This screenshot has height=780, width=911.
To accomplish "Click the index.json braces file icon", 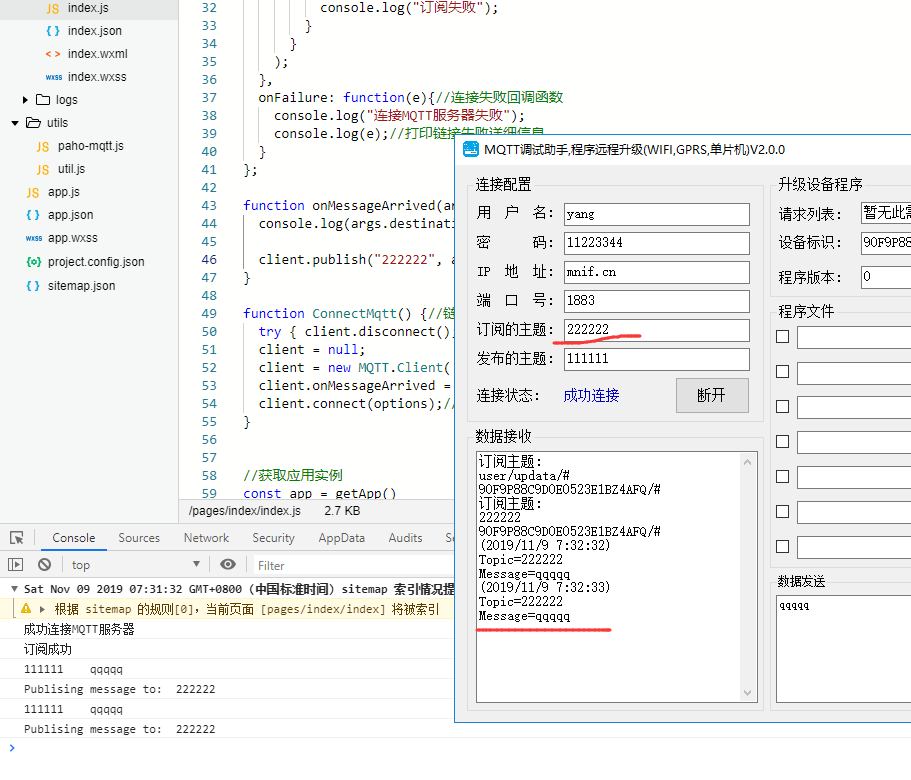I will click(53, 31).
